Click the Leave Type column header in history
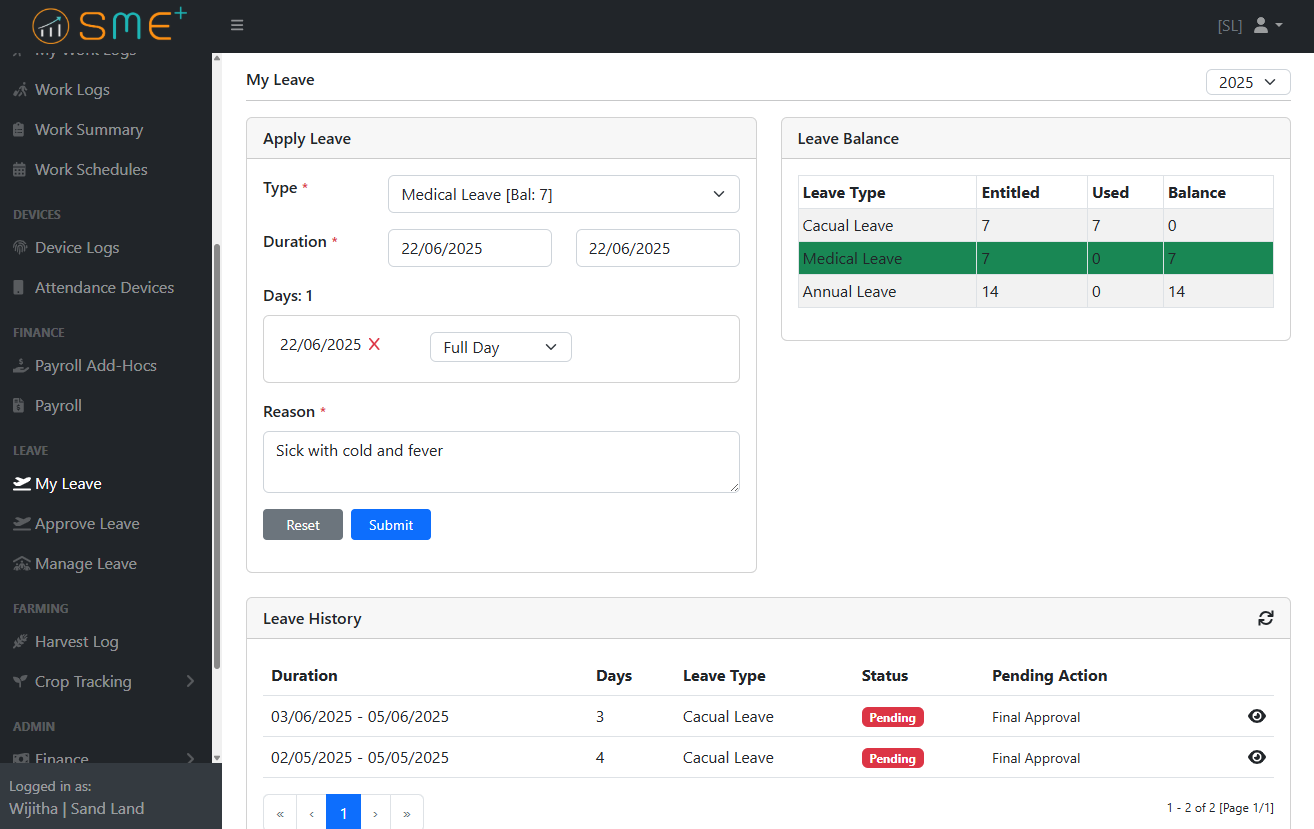Screen dimensions: 1314x829 pyautogui.click(x=724, y=675)
